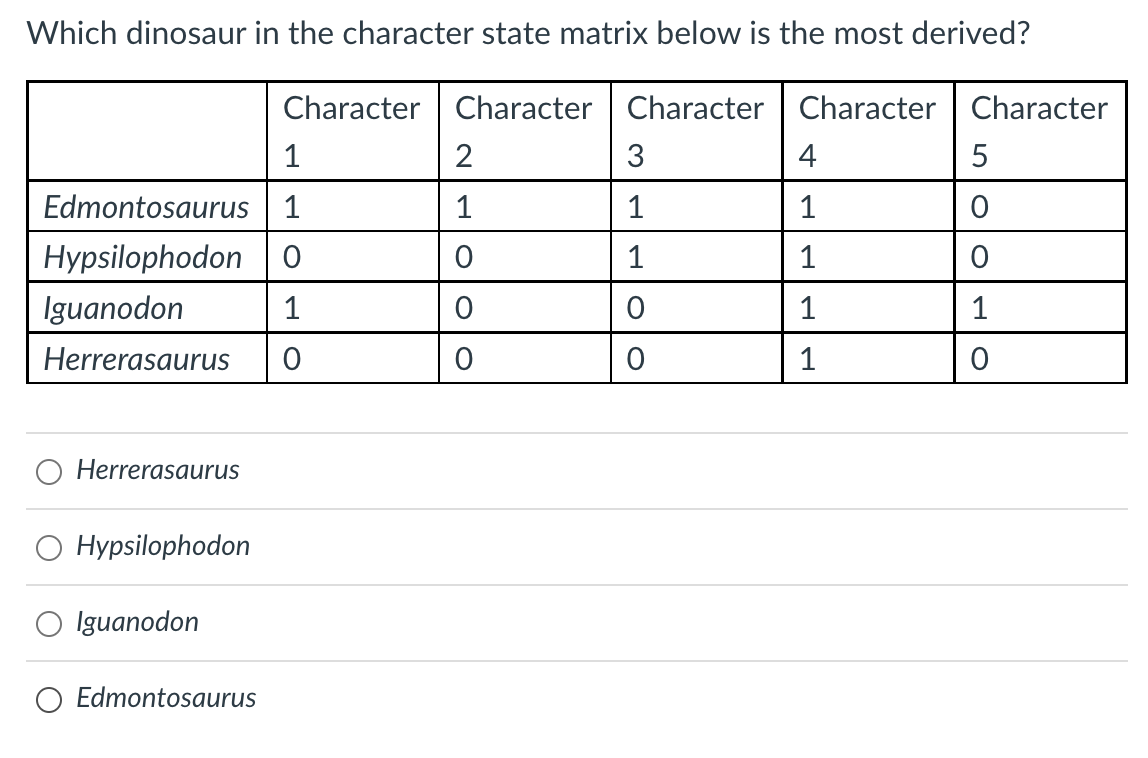Click the Iguanodon row label in the table

pyautogui.click(x=113, y=308)
